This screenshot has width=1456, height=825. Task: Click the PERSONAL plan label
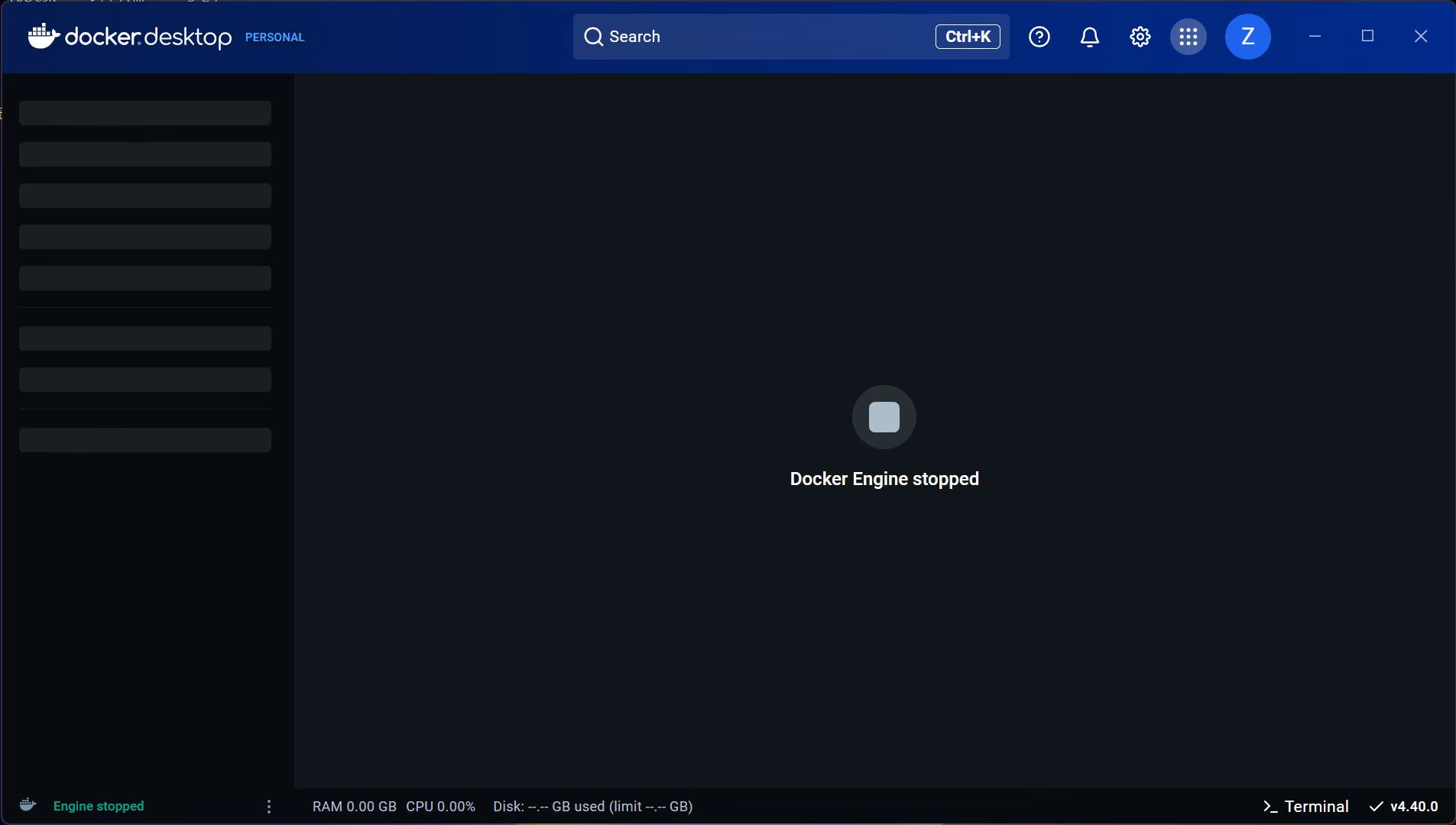point(274,37)
